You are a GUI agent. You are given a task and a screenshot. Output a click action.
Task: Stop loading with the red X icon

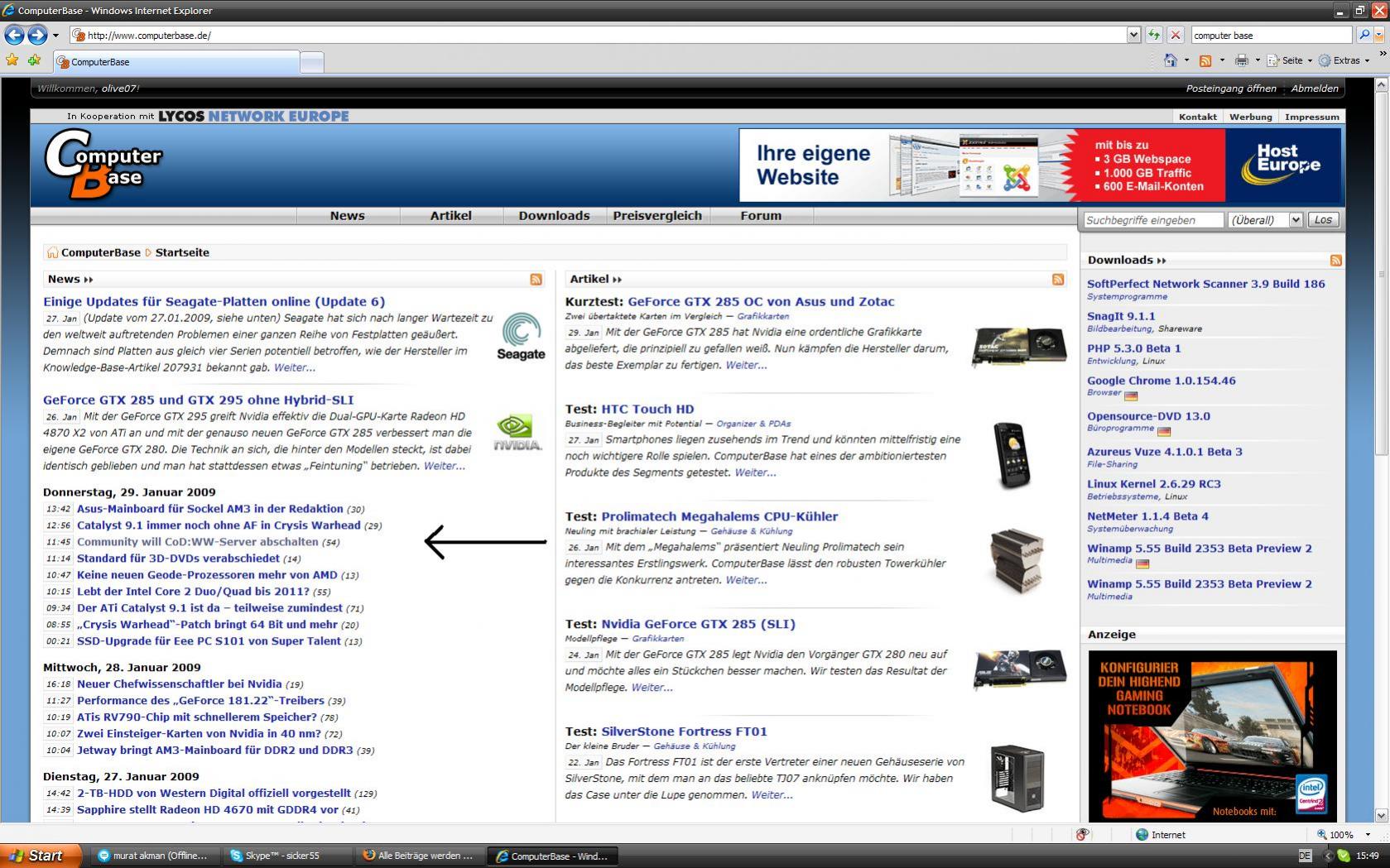pyautogui.click(x=1176, y=35)
